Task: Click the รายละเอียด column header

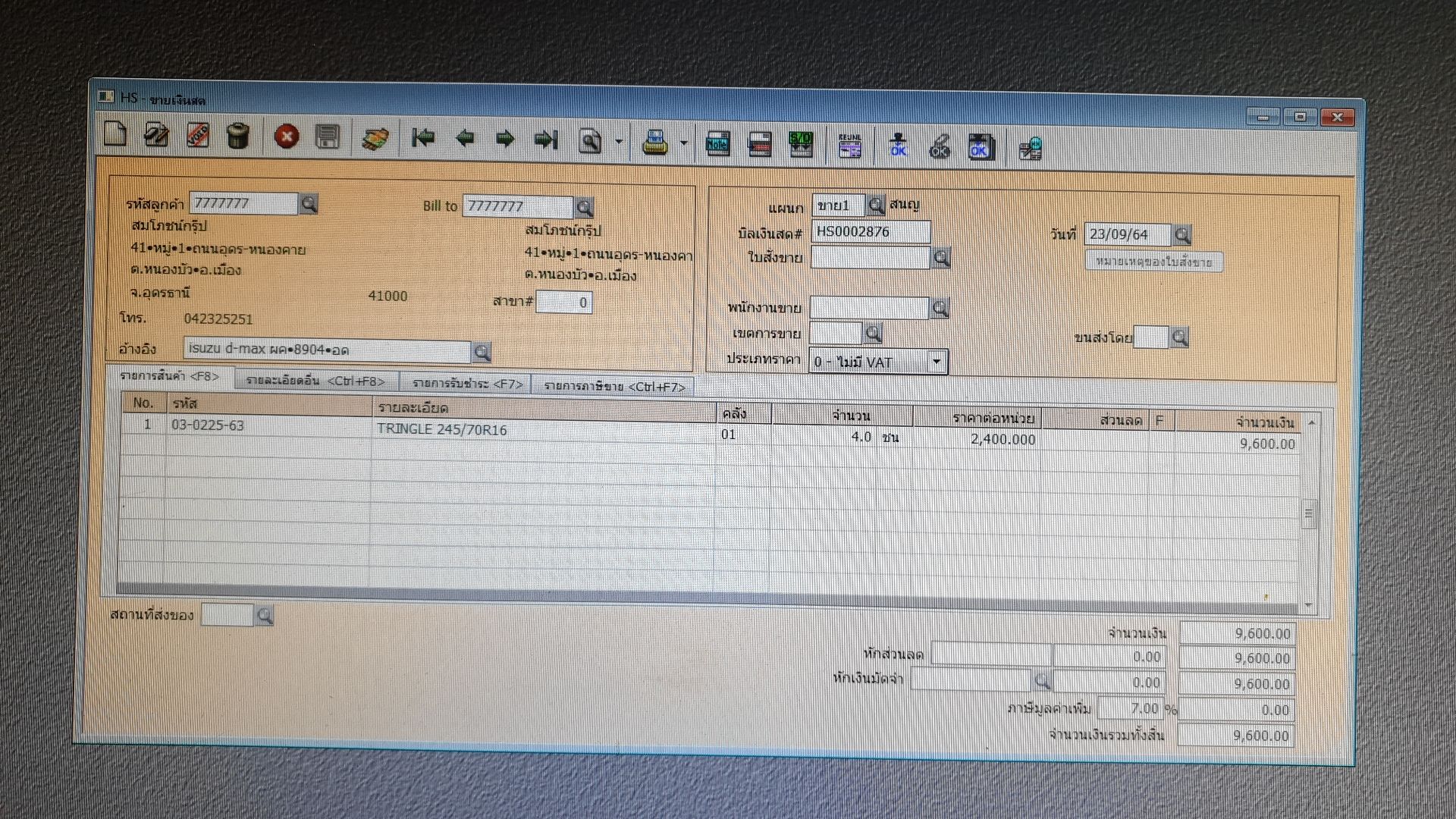Action: click(543, 409)
